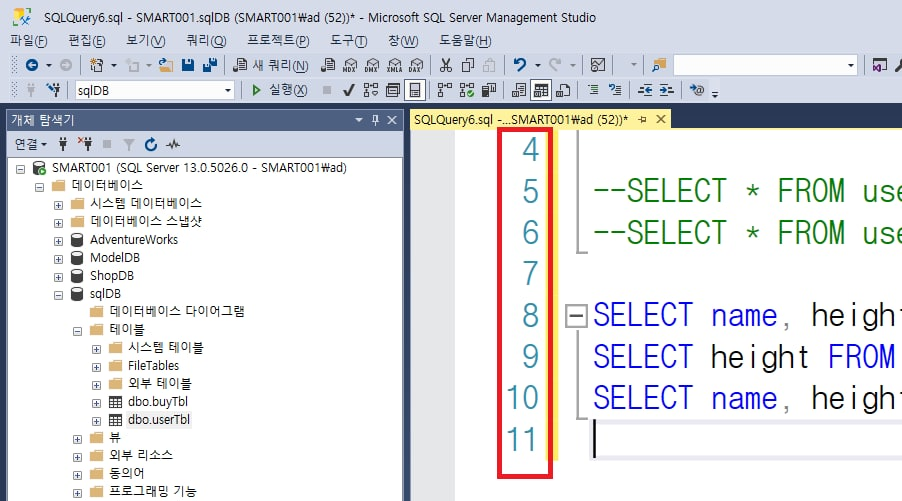This screenshot has width=902, height=501.
Task: Collapse the 테이블 folder node
Action: [77, 331]
